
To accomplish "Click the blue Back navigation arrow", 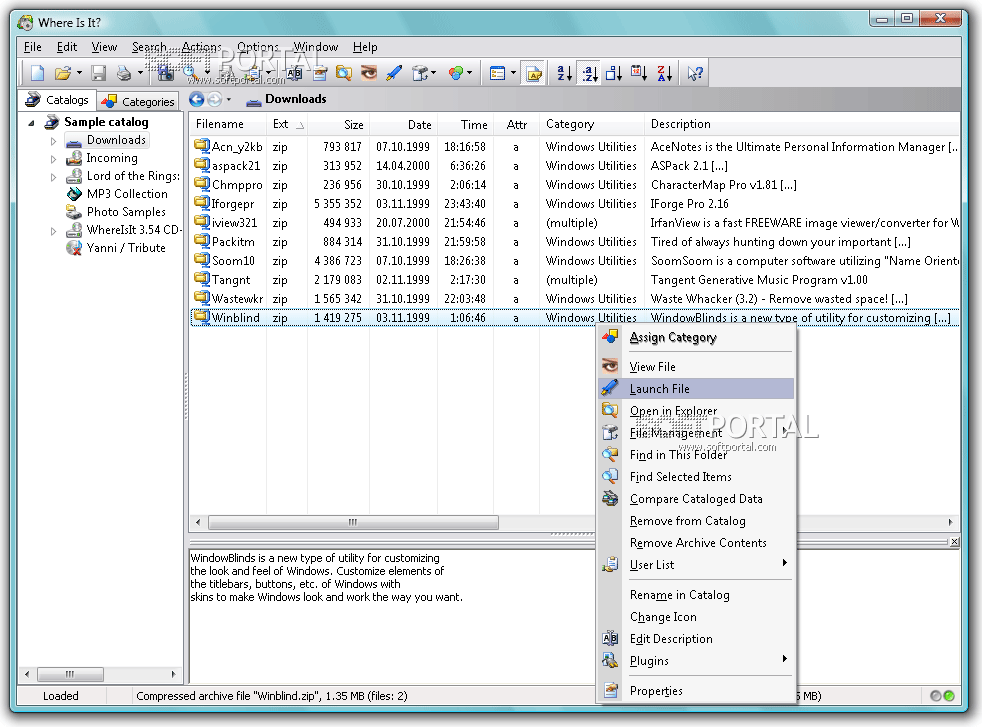I will pos(197,99).
